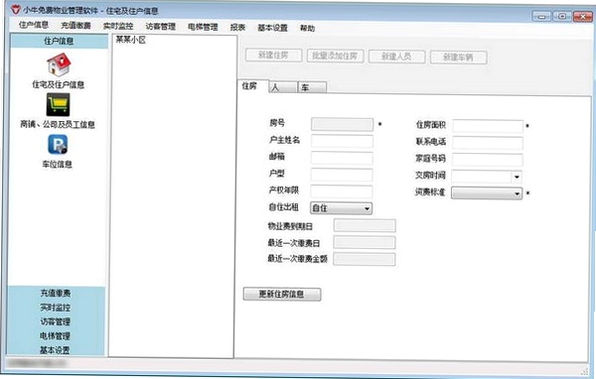Open 访客管理 in the sidebar
Image resolution: width=596 pixels, height=379 pixels.
(x=55, y=322)
